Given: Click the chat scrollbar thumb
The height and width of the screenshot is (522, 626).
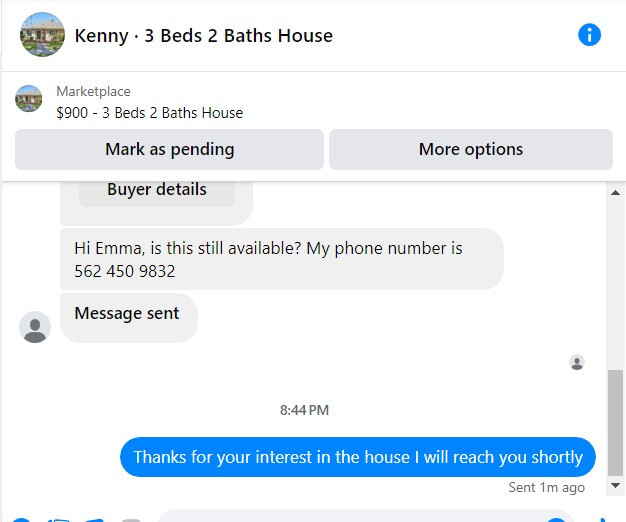Looking at the screenshot, I should coord(615,423).
